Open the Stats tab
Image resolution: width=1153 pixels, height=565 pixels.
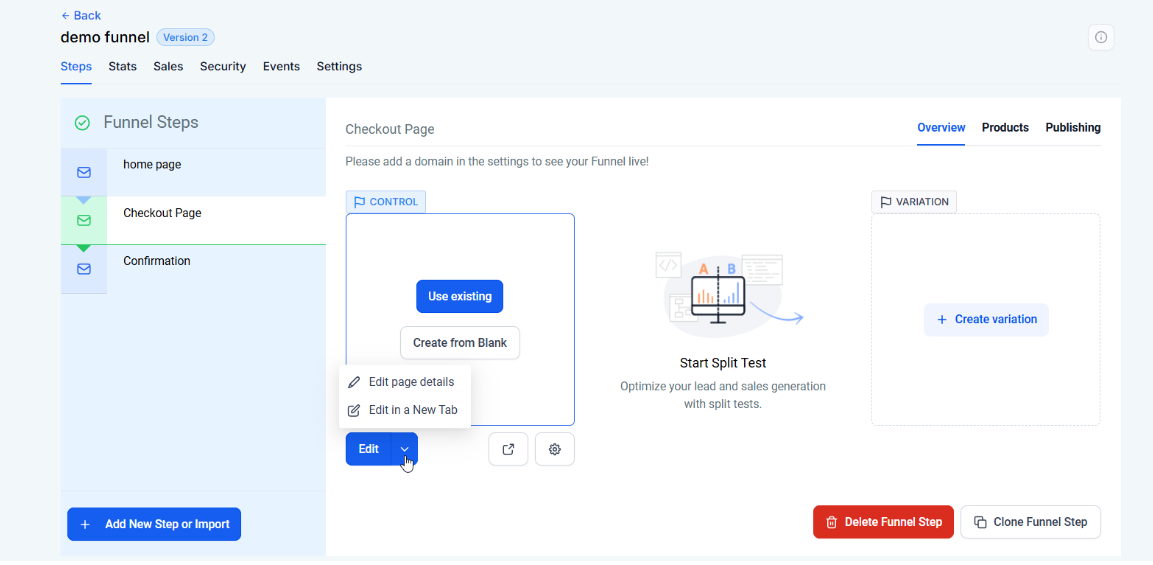pos(123,66)
